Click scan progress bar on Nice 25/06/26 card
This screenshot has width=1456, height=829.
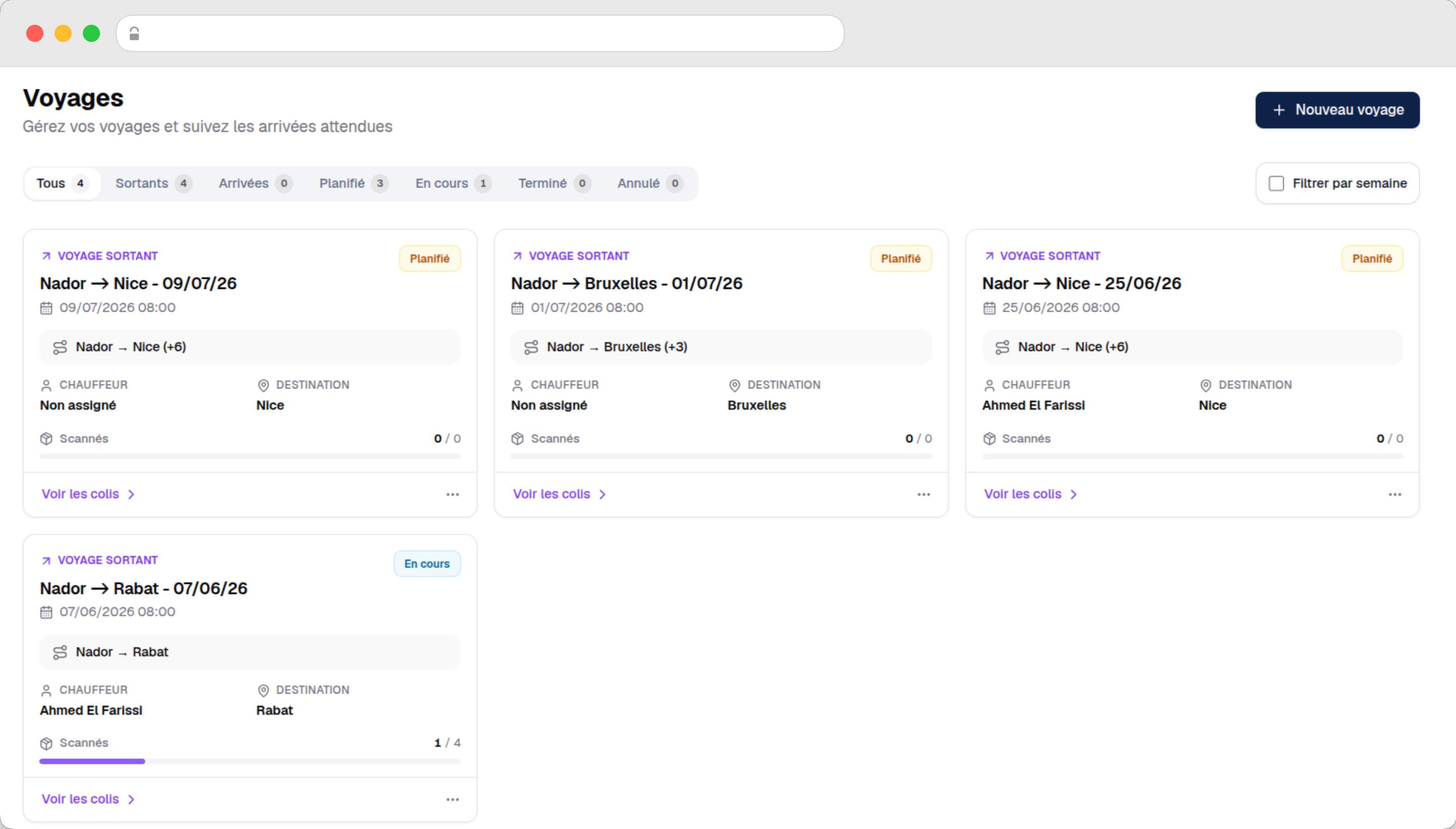pyautogui.click(x=1192, y=456)
